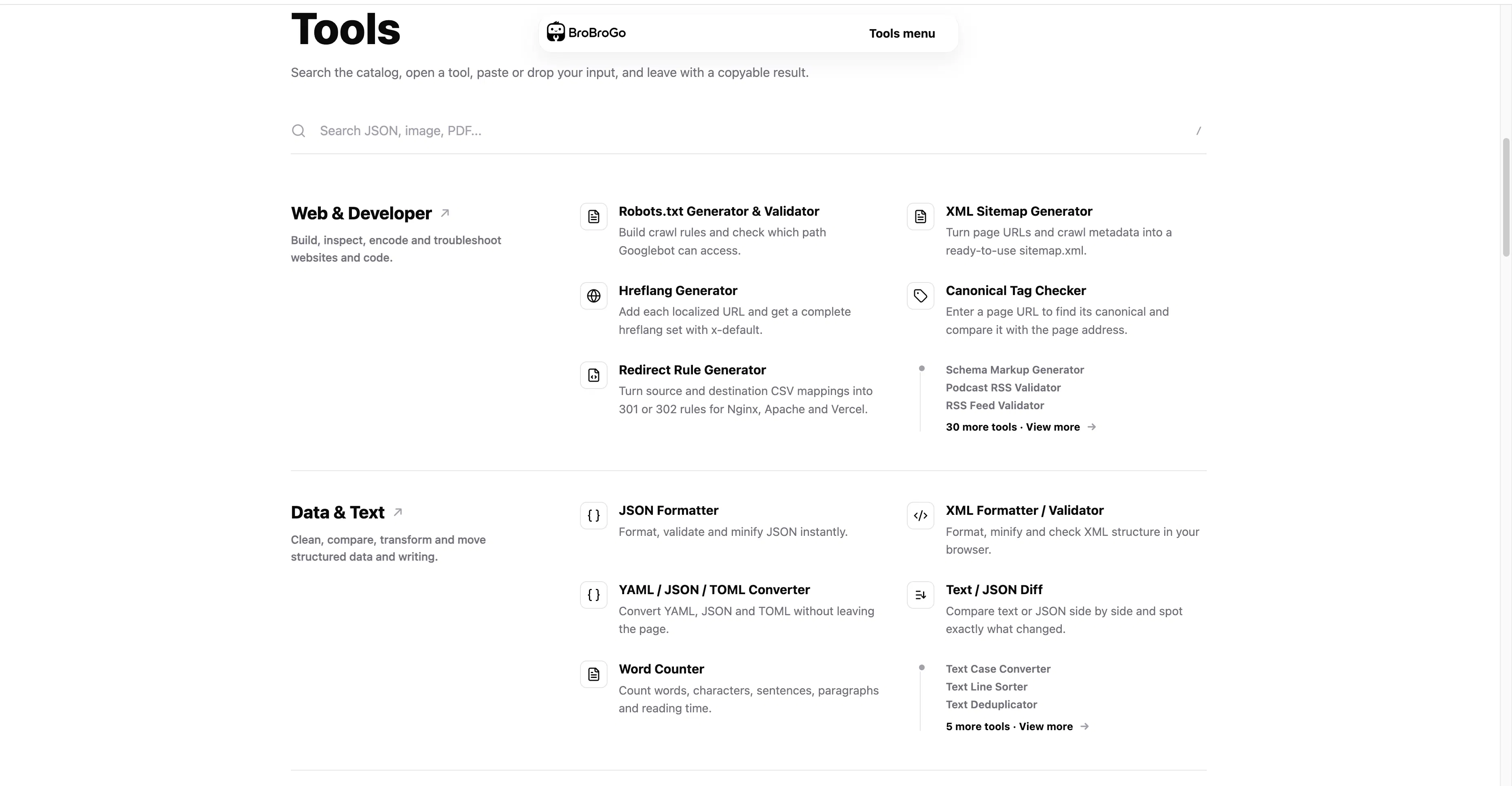Open the Tools menu
This screenshot has width=1512, height=786.
tap(902, 34)
